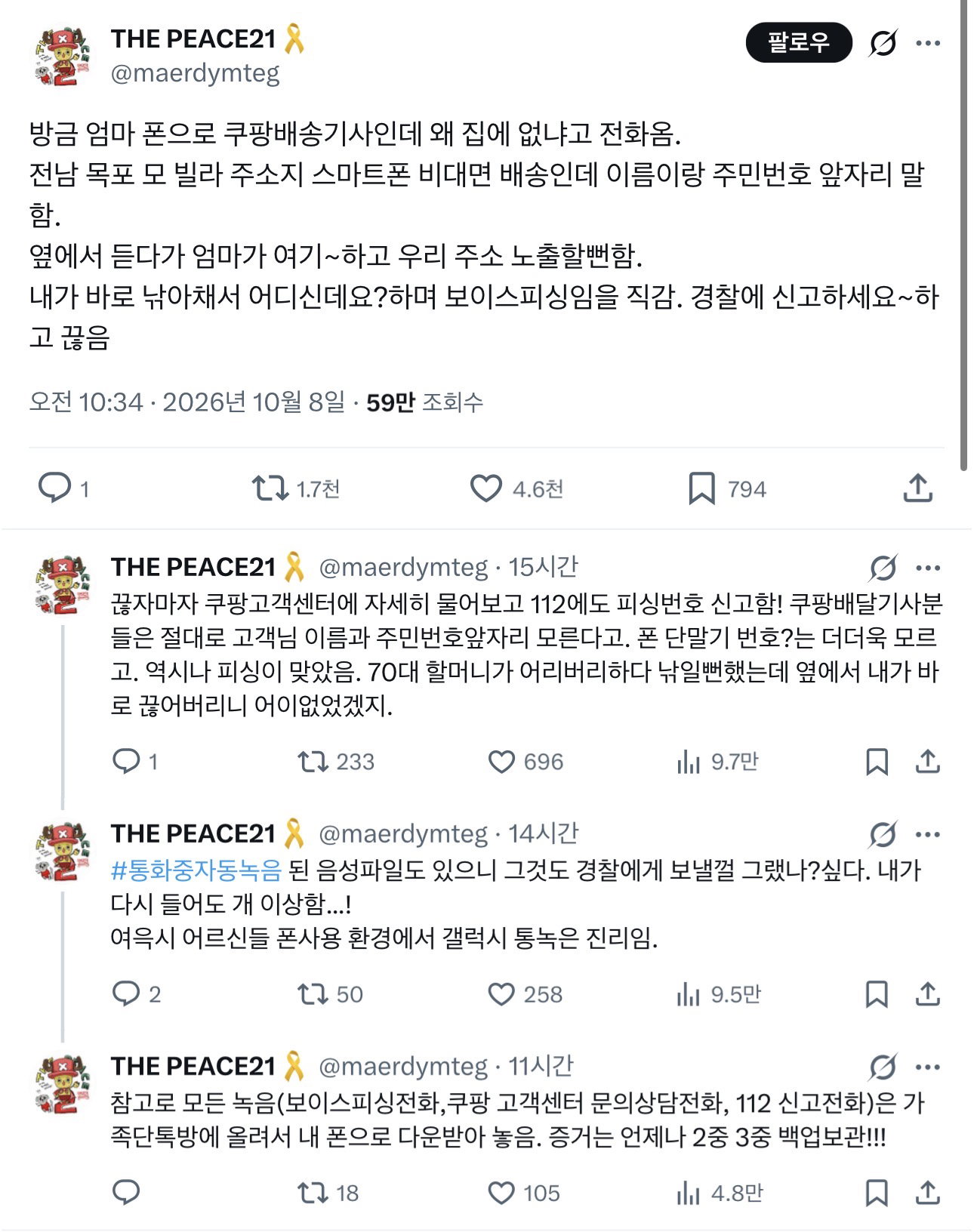Open more options menu on main post
The image size is (974, 1232).
pyautogui.click(x=928, y=43)
